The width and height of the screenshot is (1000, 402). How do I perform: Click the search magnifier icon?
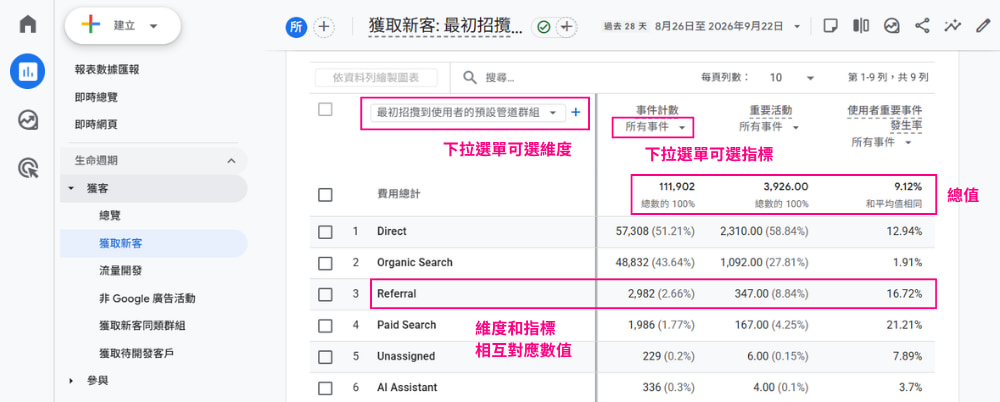click(470, 78)
